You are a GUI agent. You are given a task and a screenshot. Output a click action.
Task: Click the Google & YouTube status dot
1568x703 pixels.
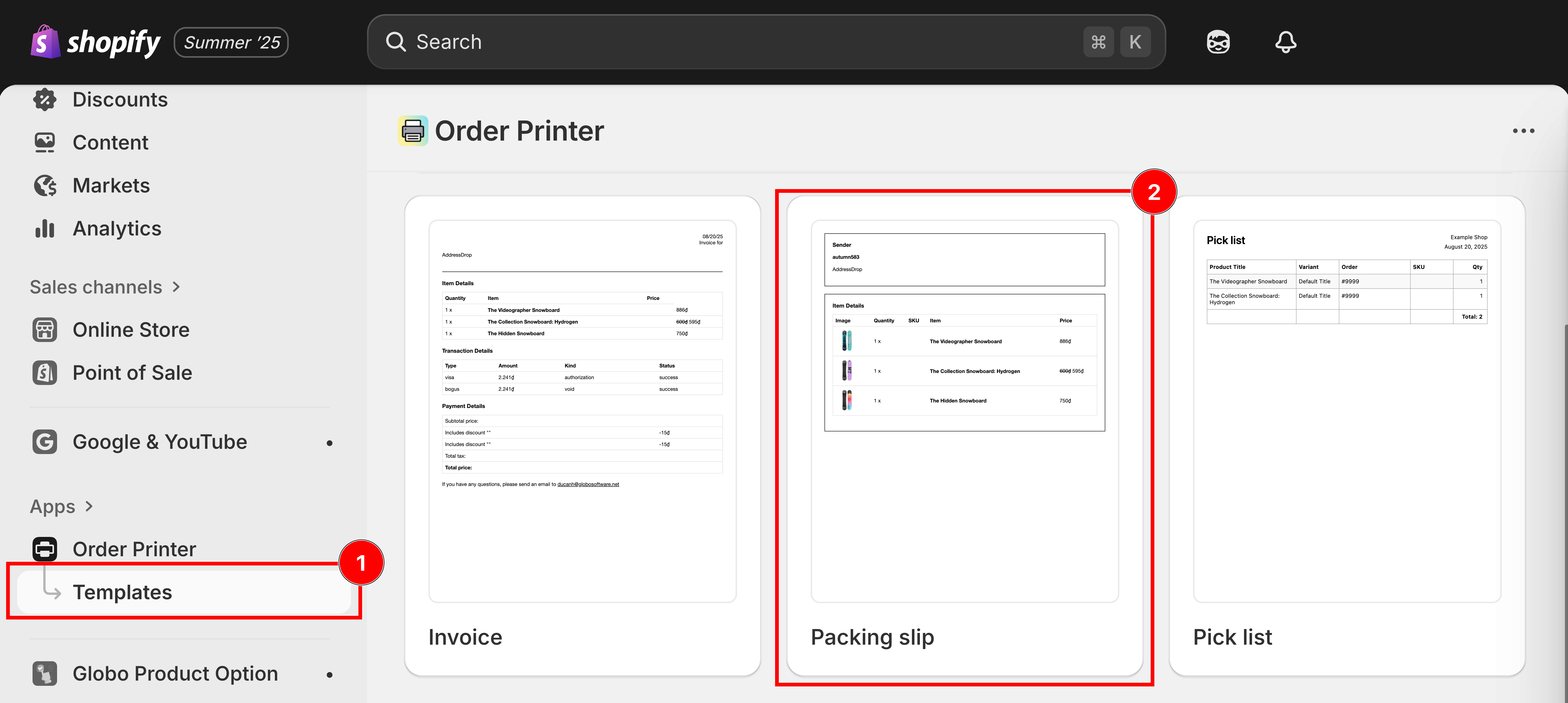(x=329, y=443)
